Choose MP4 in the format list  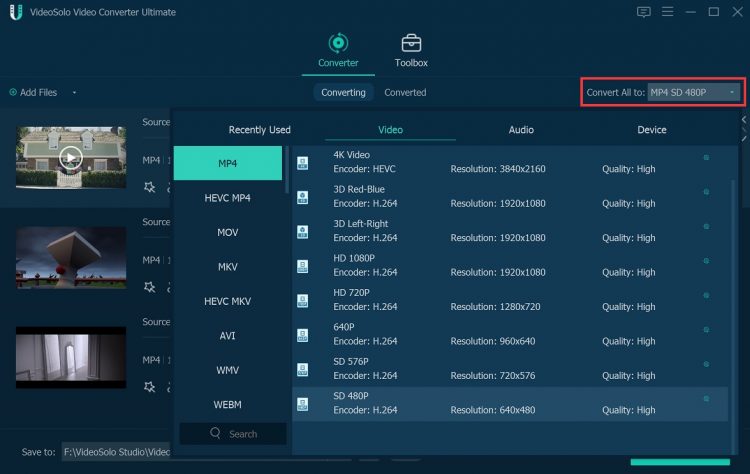click(228, 164)
